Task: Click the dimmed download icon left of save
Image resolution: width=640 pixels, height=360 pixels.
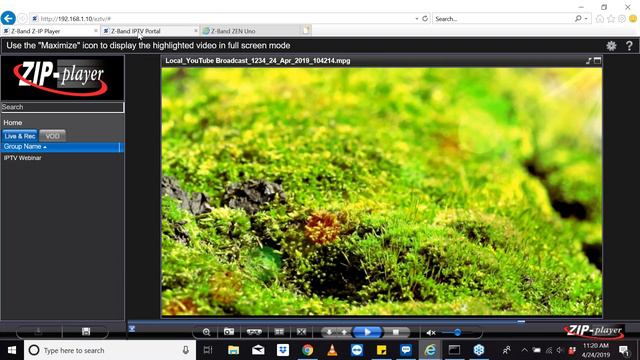Action: click(39, 331)
